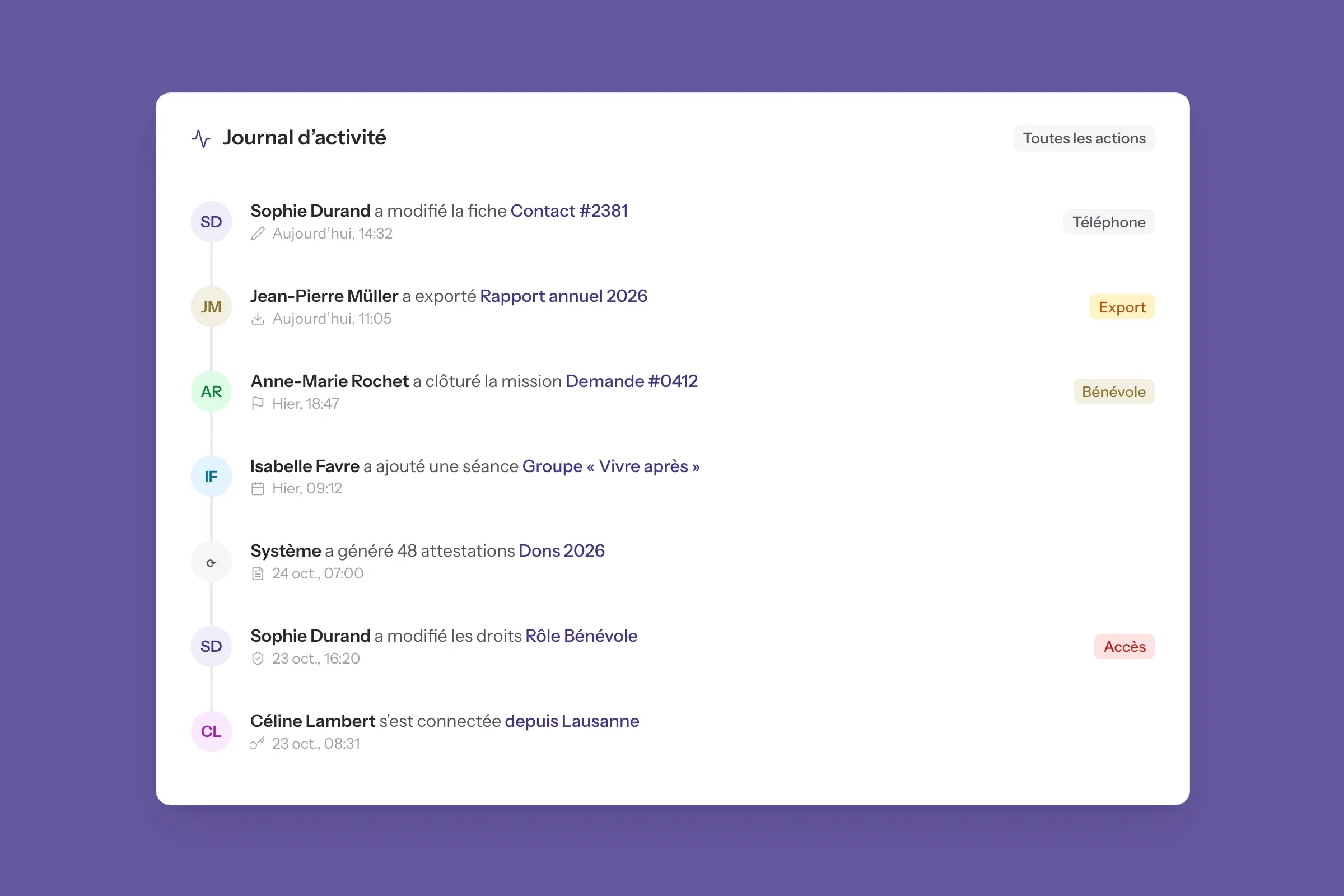1344x896 pixels.
Task: Click the AR avatar for Anne-Marie Rochet
Action: [211, 391]
